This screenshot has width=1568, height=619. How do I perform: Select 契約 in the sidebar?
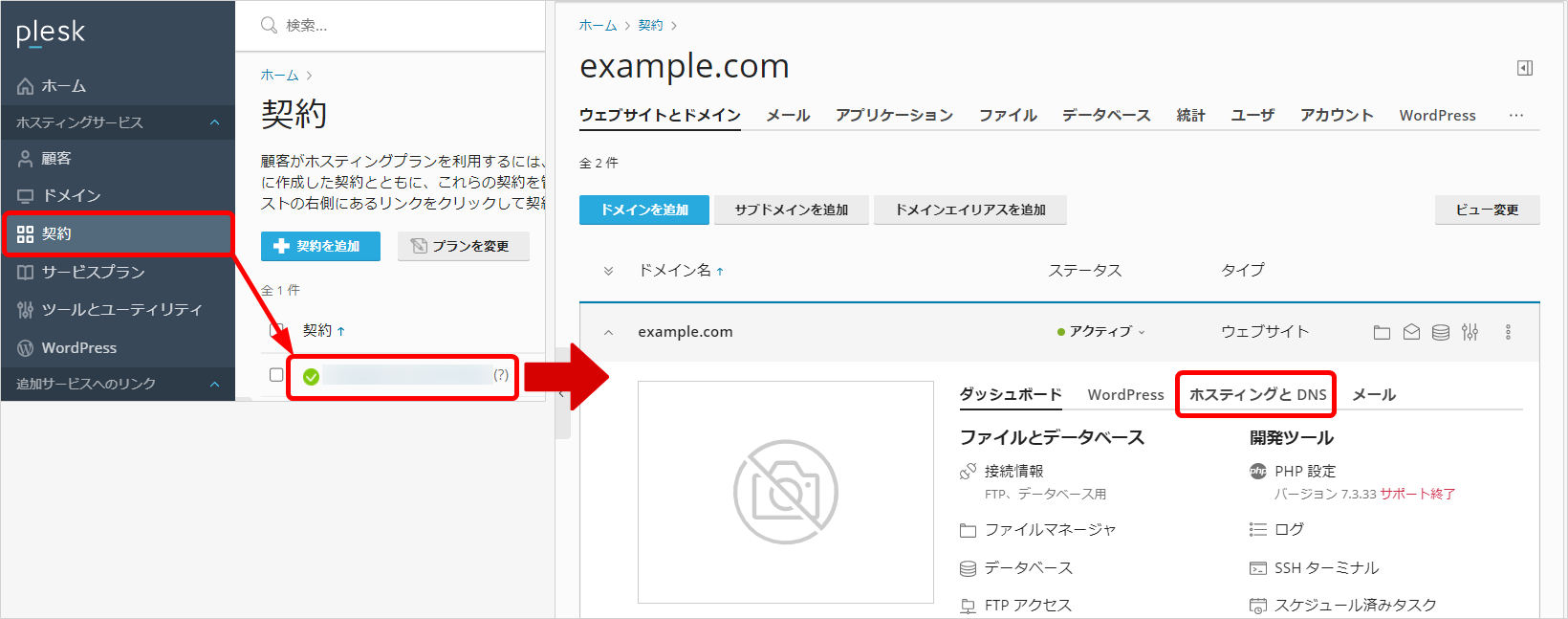click(118, 233)
